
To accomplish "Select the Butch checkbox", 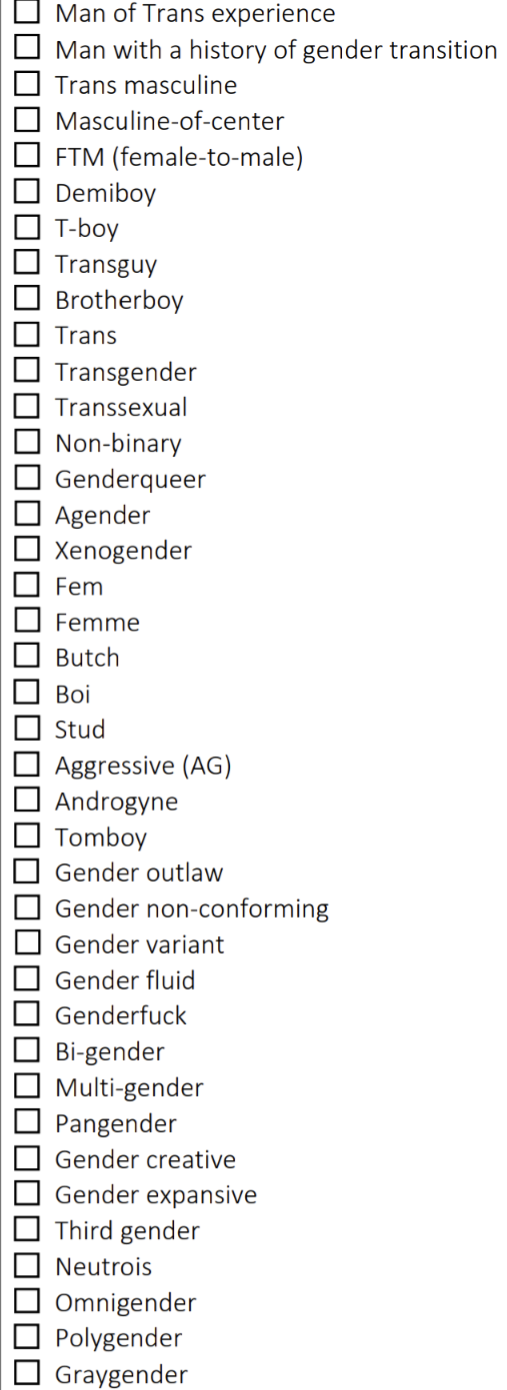I will (27, 658).
